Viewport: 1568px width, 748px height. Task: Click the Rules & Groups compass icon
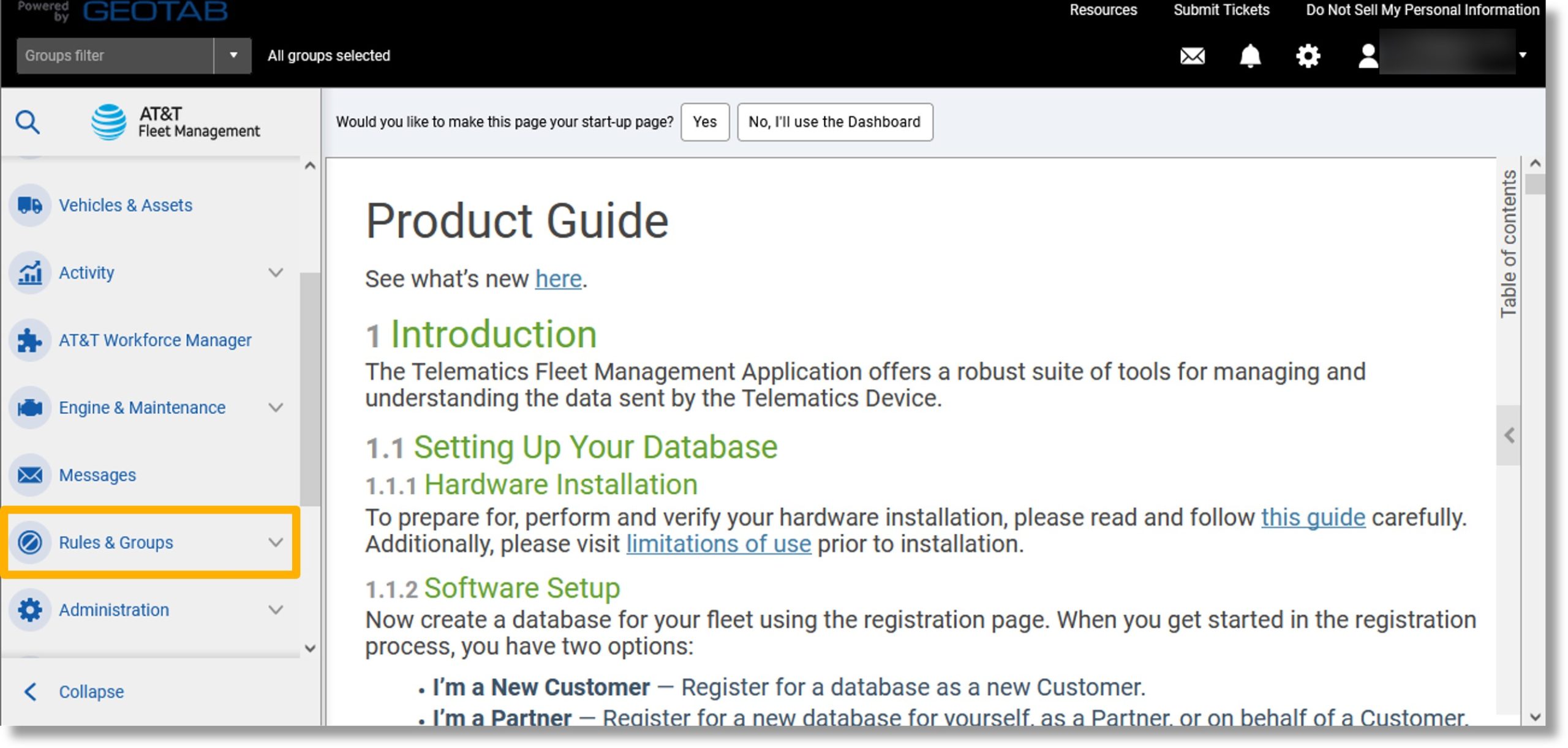click(30, 541)
